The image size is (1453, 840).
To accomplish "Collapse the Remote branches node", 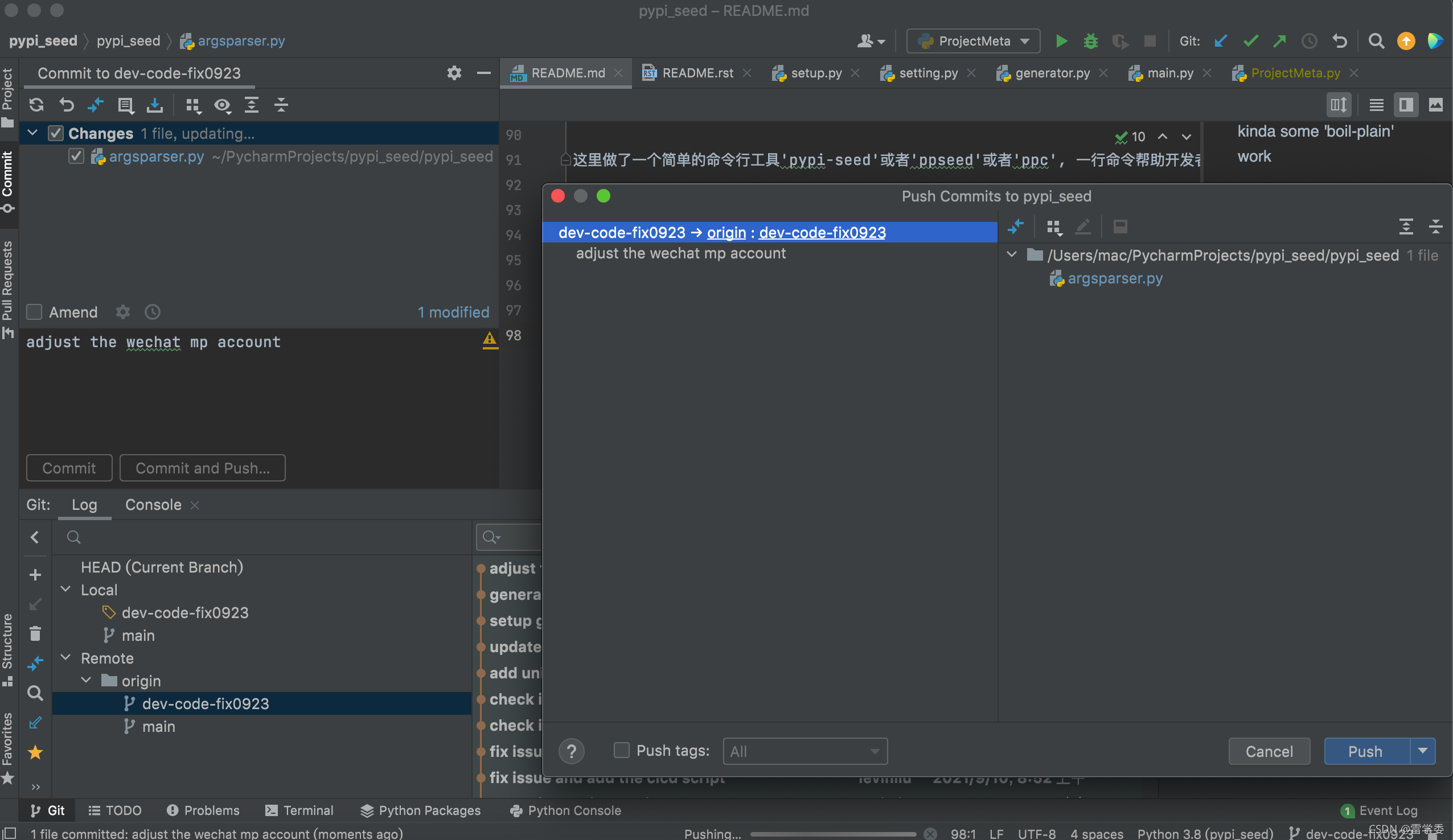I will [x=65, y=658].
